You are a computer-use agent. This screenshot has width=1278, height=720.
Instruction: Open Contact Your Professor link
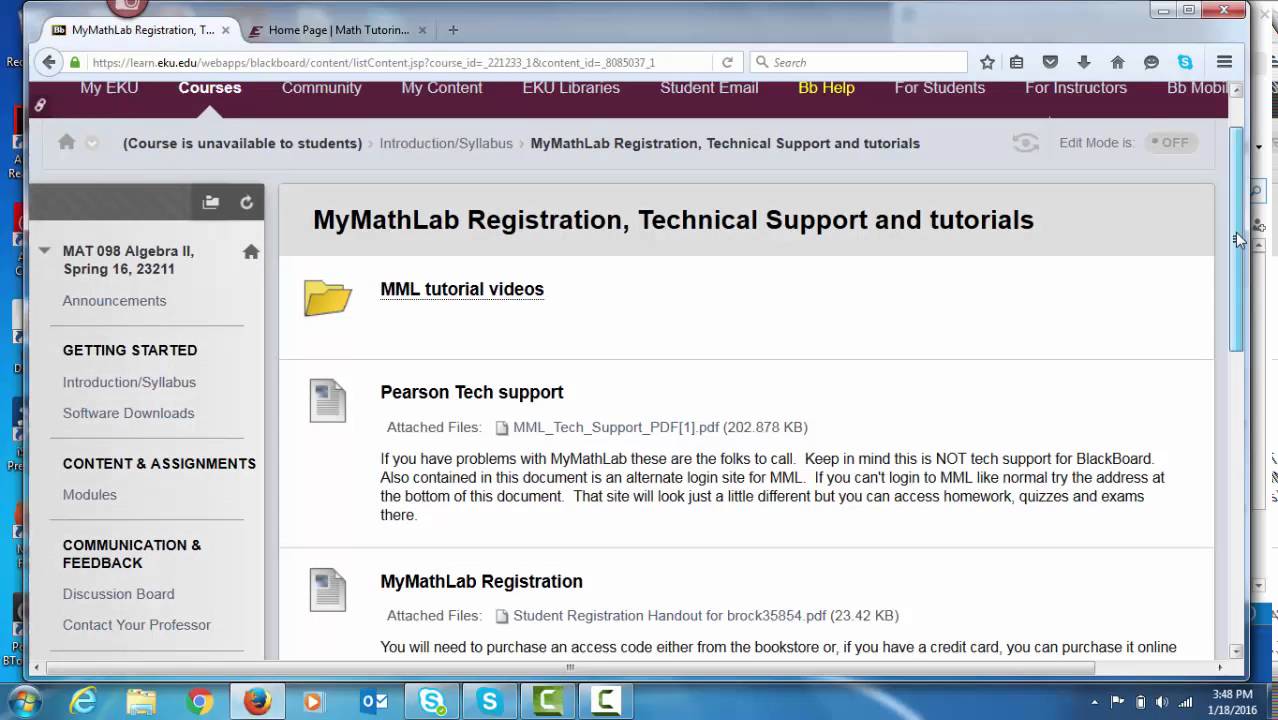click(x=136, y=625)
